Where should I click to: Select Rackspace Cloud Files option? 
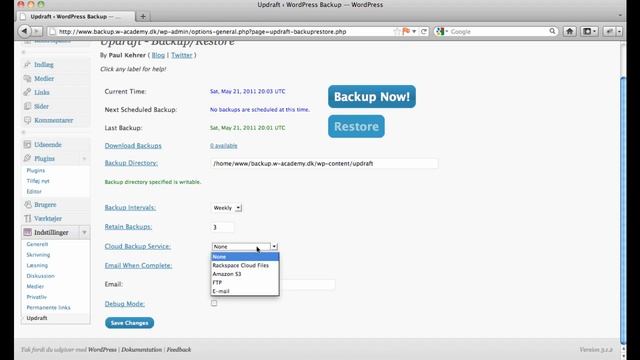tap(245, 265)
